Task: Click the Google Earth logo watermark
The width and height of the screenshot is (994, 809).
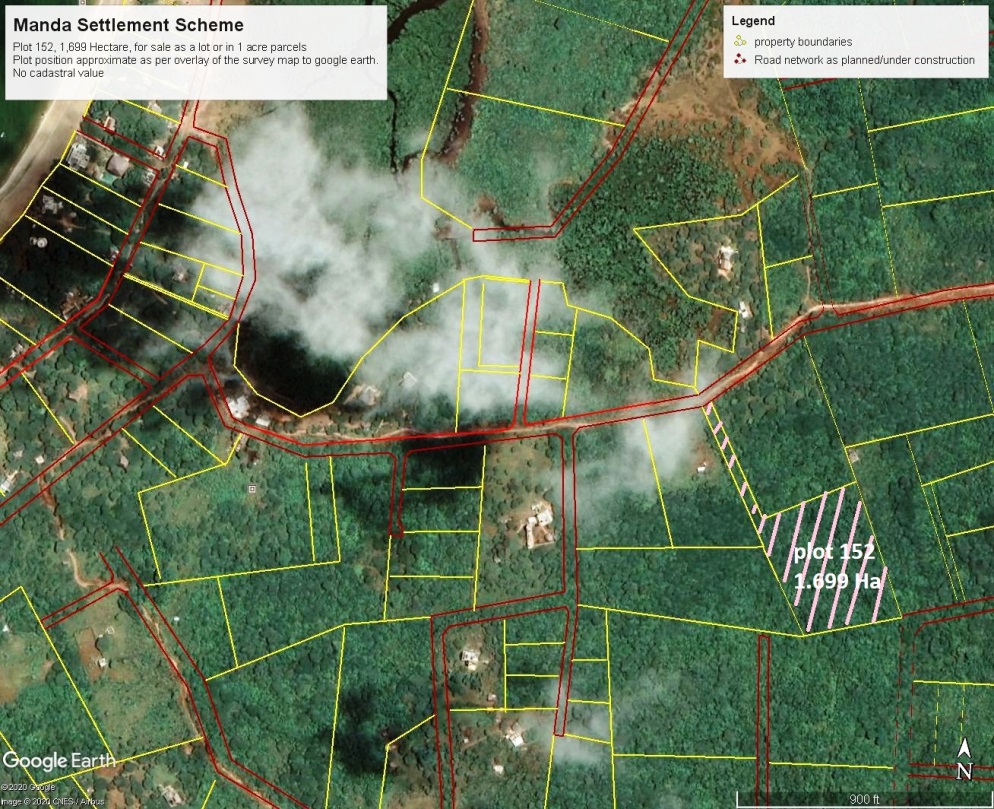Action: pos(59,760)
